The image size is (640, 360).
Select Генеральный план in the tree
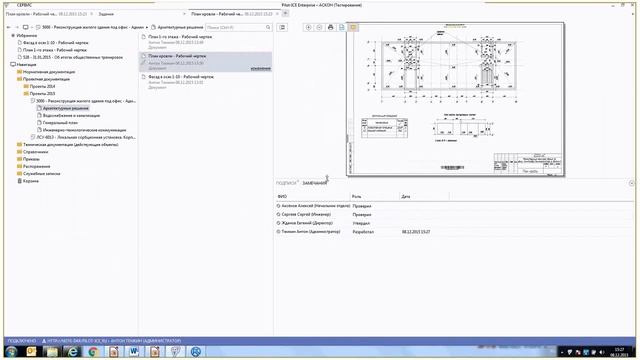point(60,122)
